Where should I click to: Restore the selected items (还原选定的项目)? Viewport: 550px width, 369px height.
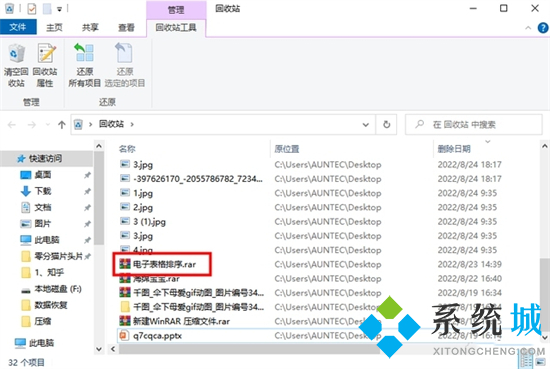coord(125,66)
